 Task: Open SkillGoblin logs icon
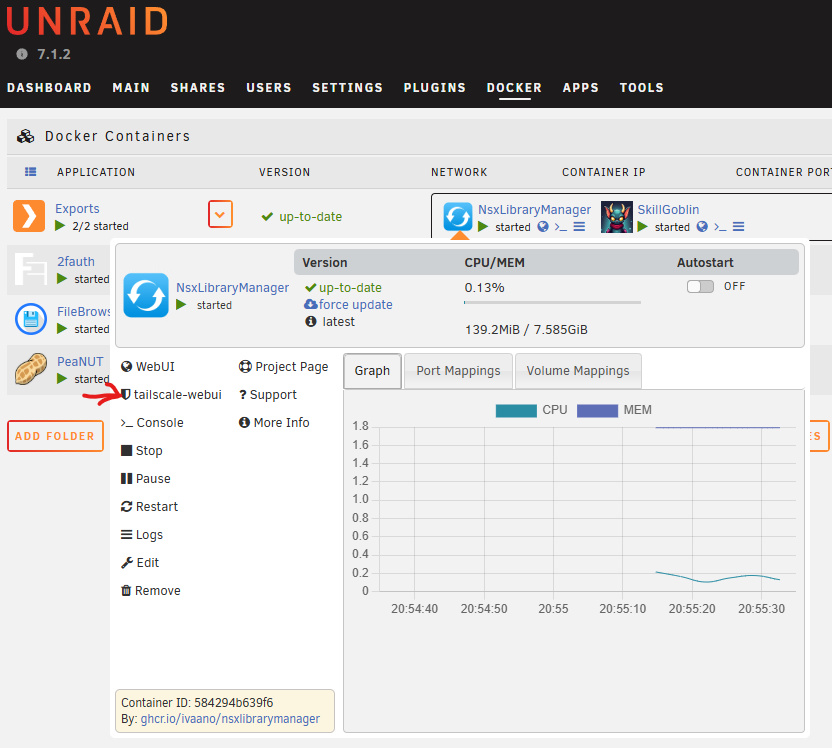click(x=739, y=227)
